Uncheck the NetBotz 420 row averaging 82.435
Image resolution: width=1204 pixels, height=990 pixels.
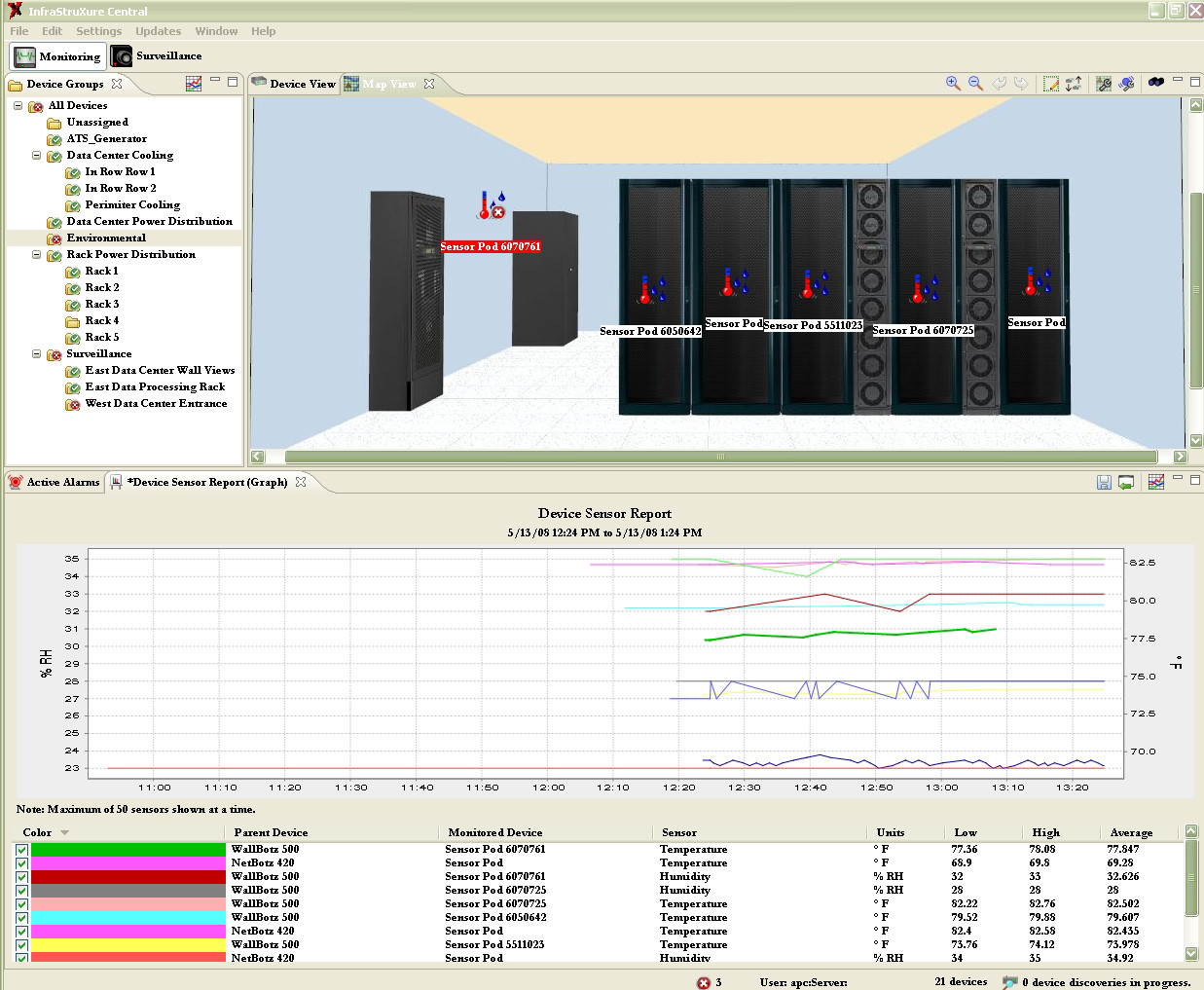(x=21, y=932)
